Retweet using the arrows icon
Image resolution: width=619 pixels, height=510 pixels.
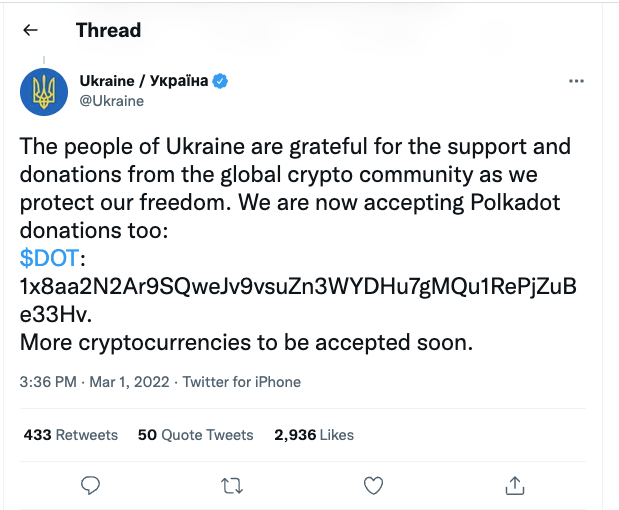click(231, 485)
